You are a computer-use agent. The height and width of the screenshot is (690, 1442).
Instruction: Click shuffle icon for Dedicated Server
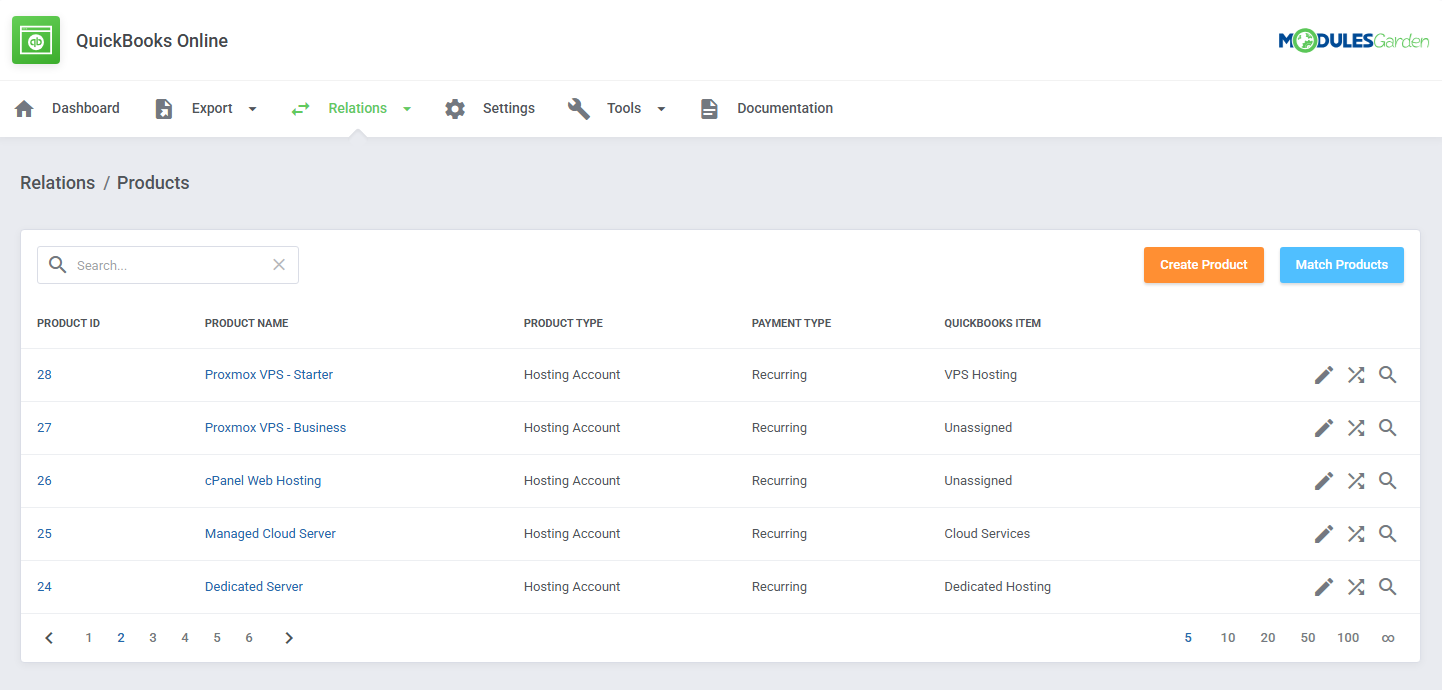pos(1356,587)
